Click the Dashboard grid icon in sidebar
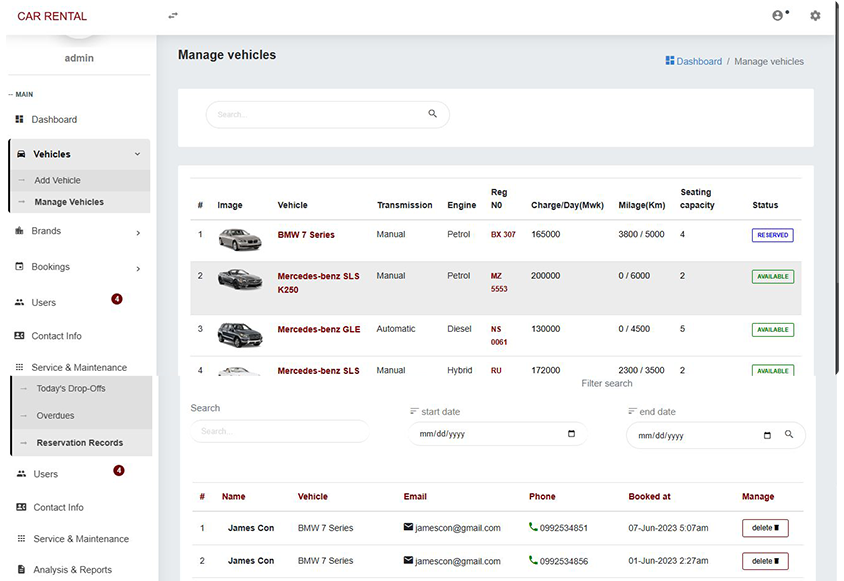Image resolution: width=844 pixels, height=581 pixels. pyautogui.click(x=19, y=119)
